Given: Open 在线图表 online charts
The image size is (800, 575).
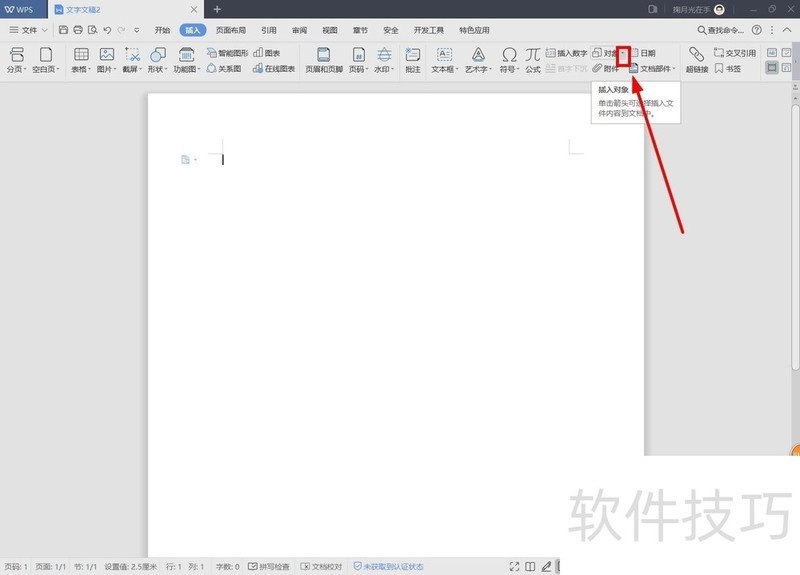Looking at the screenshot, I should (x=274, y=68).
